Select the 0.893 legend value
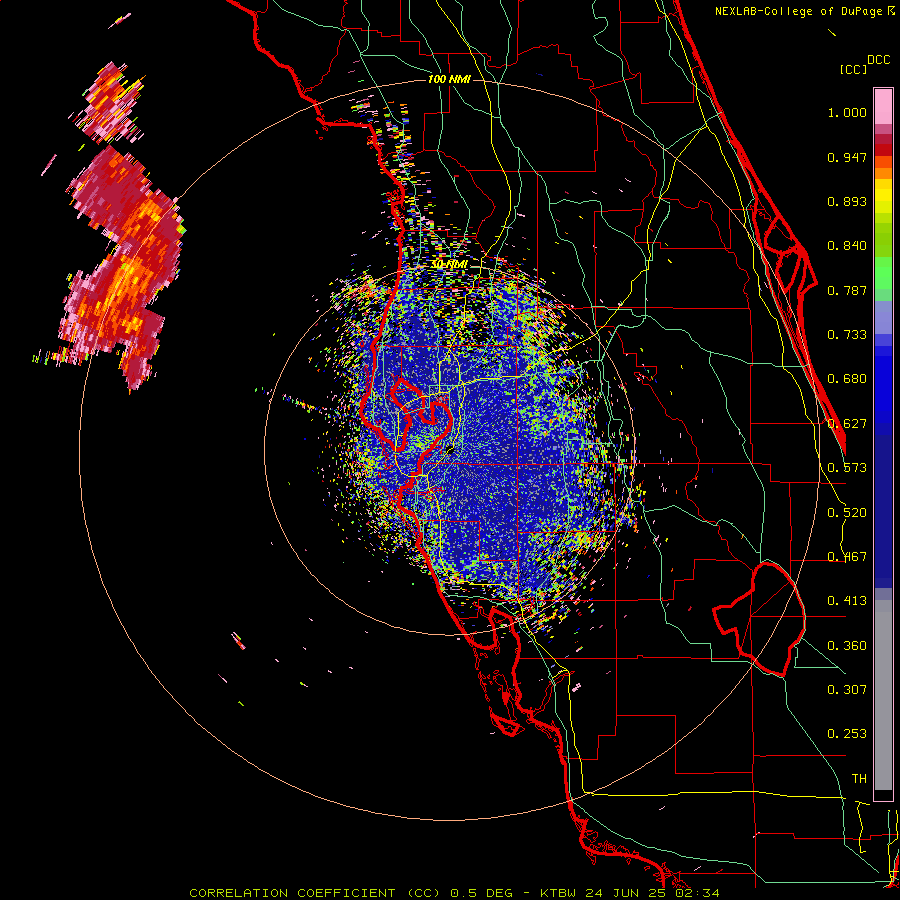 (x=847, y=202)
